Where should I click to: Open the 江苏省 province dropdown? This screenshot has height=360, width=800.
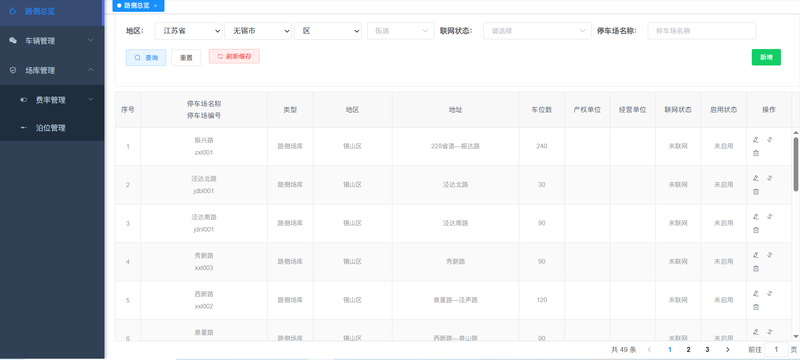[188, 31]
